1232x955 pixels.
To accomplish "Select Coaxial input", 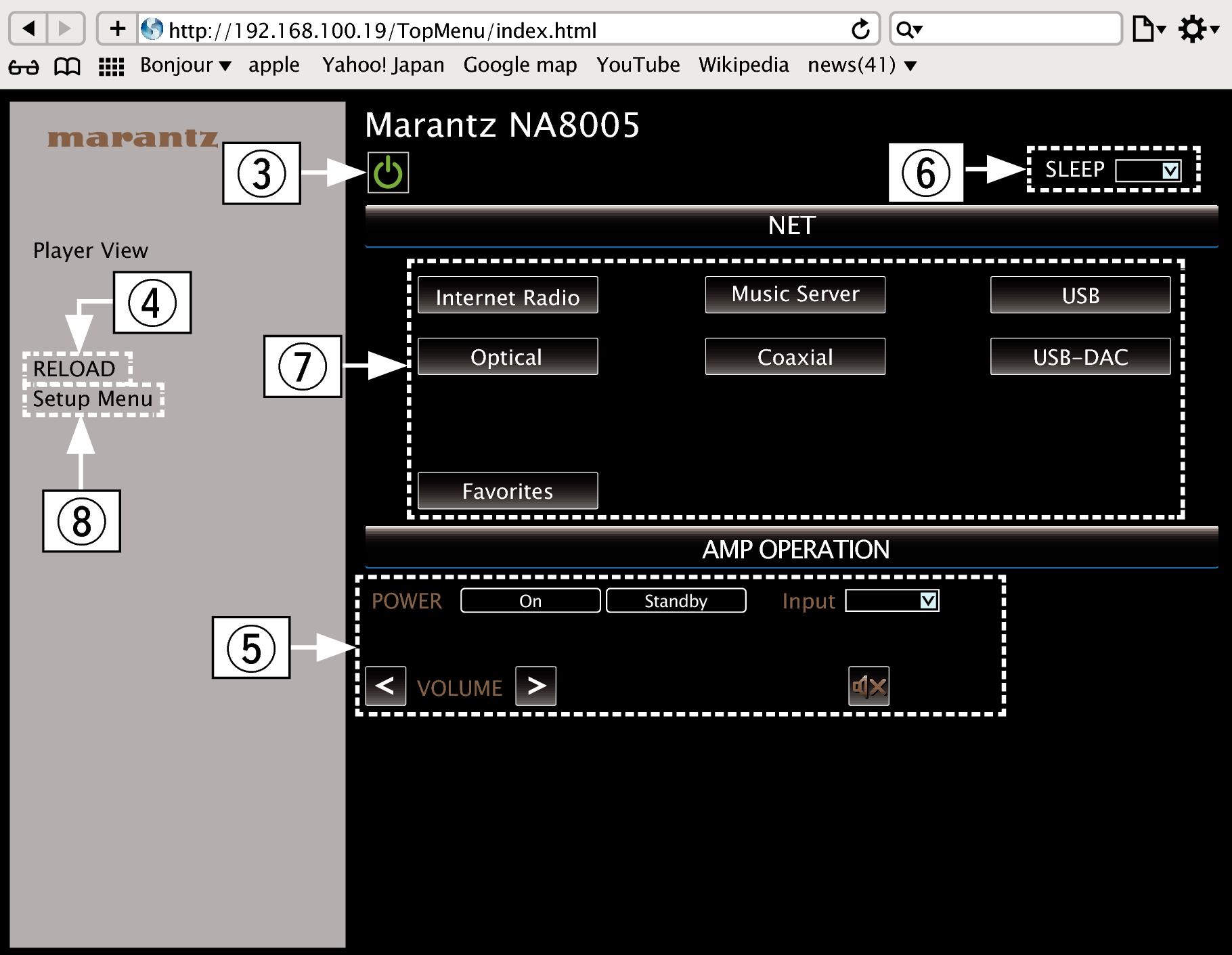I will tap(795, 357).
